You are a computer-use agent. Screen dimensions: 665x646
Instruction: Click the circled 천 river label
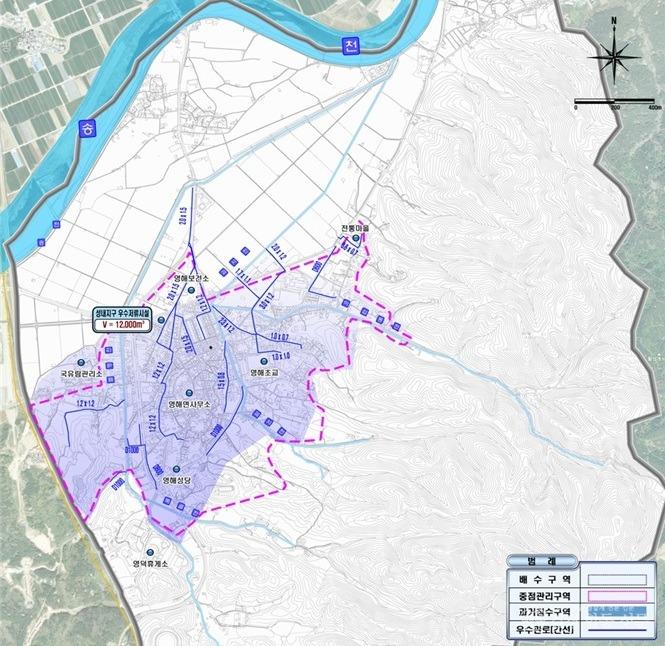348,46
